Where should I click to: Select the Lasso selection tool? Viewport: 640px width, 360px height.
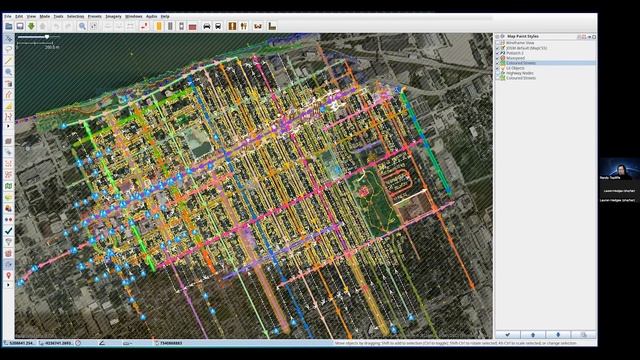click(8, 49)
